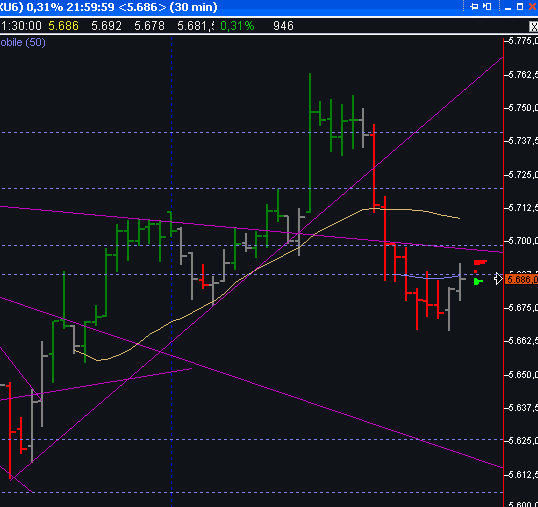Click the (30 min) timeframe in the title bar
This screenshot has width=538, height=507.
pos(194,7)
